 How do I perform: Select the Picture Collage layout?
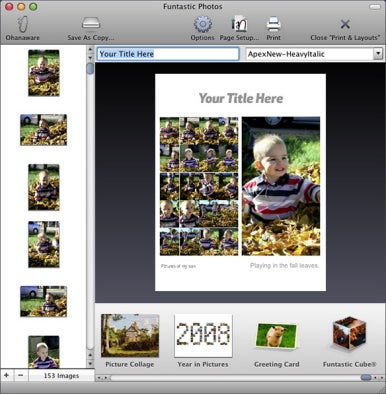coord(130,335)
